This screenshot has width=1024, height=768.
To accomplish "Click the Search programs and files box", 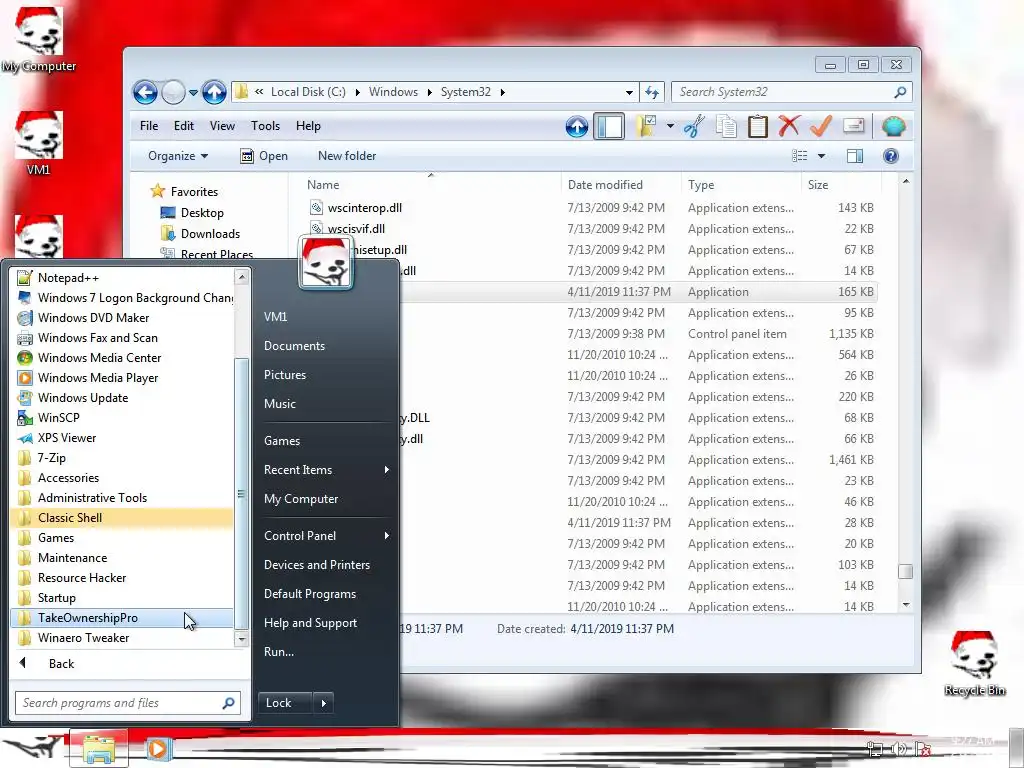I will (x=127, y=703).
